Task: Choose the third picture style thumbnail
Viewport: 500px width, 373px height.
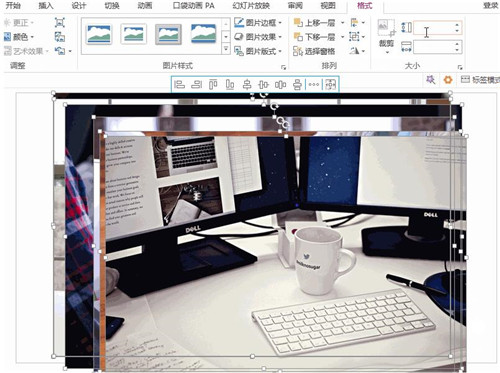Action: point(168,34)
